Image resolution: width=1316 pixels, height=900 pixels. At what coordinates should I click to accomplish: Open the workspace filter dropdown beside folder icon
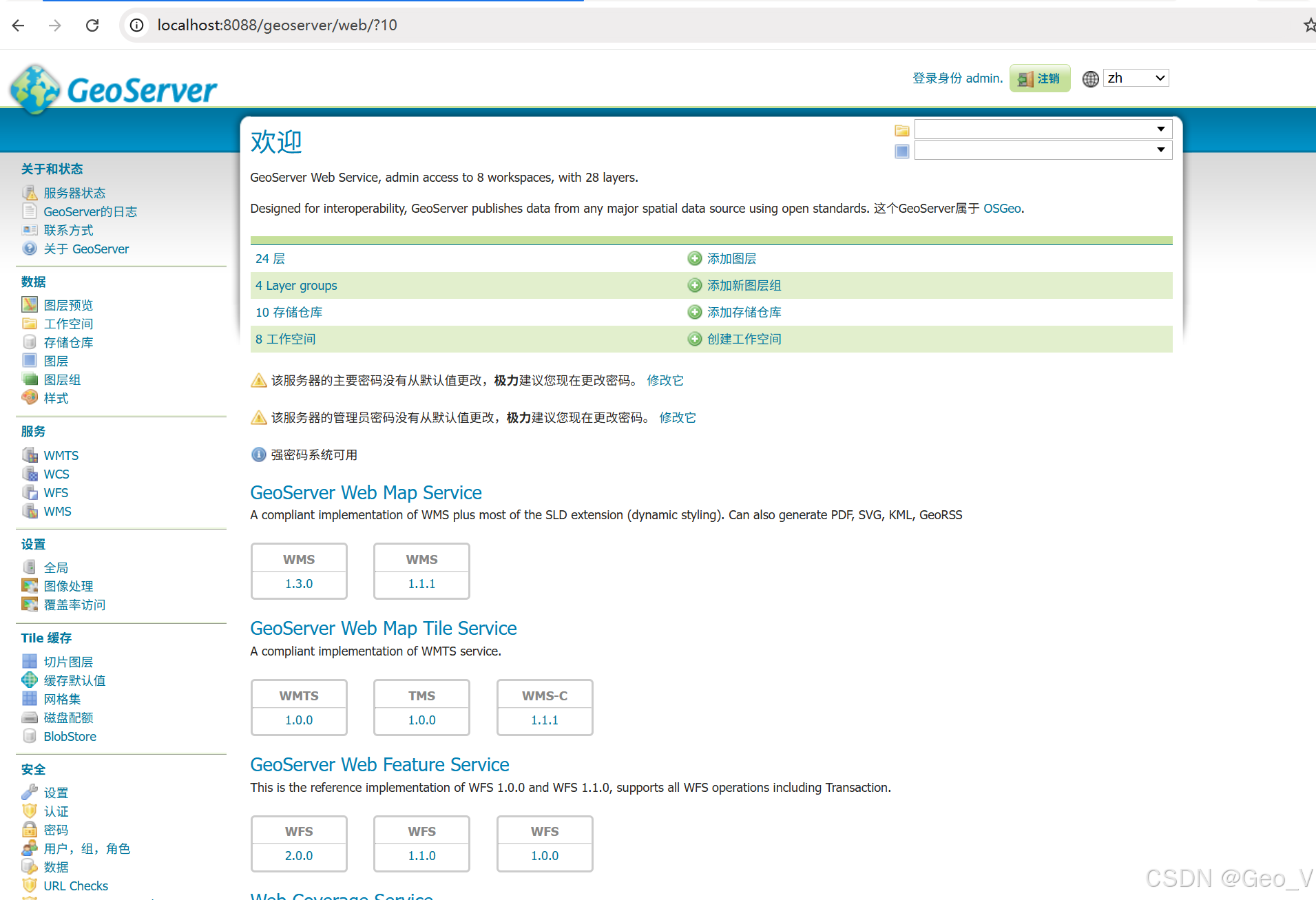coord(1043,129)
